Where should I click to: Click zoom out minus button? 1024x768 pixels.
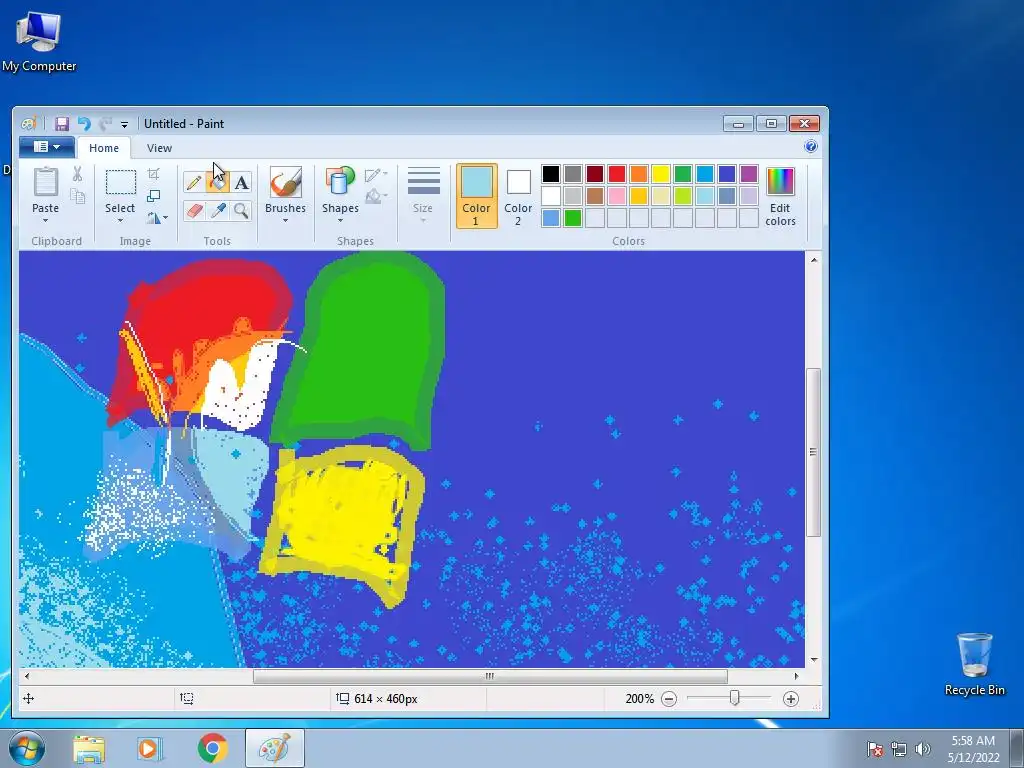pos(669,699)
